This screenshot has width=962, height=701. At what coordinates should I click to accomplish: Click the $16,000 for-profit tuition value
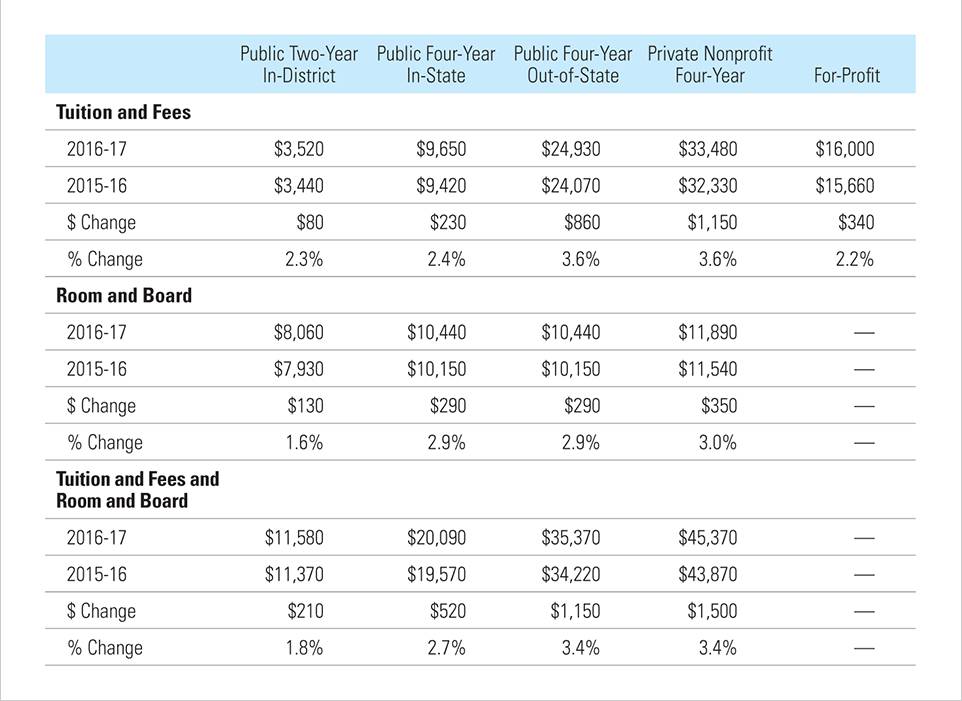[845, 148]
